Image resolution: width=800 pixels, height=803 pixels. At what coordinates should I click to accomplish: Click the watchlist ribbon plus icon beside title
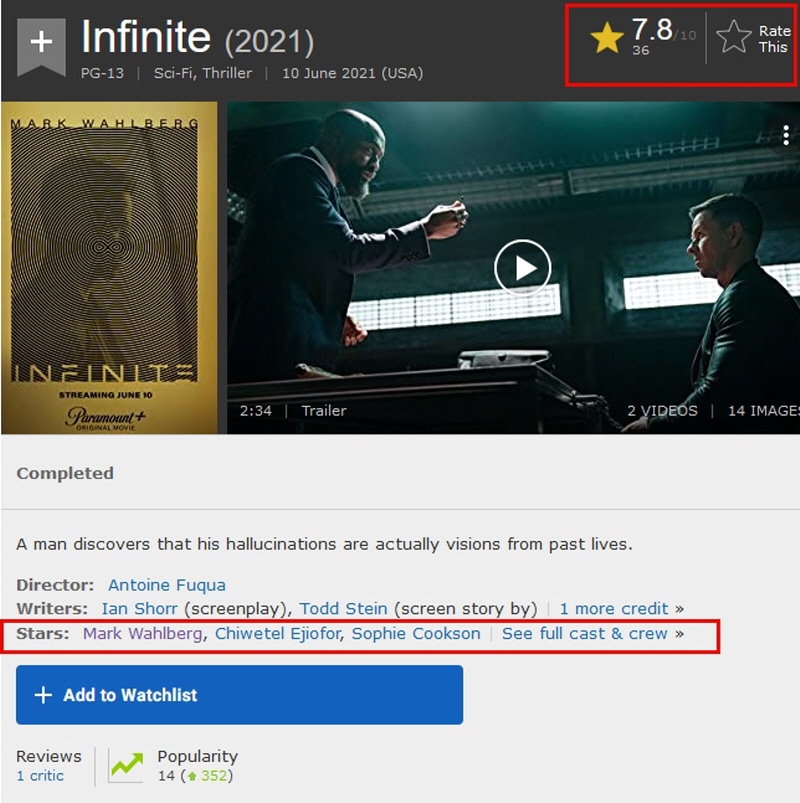coord(41,47)
